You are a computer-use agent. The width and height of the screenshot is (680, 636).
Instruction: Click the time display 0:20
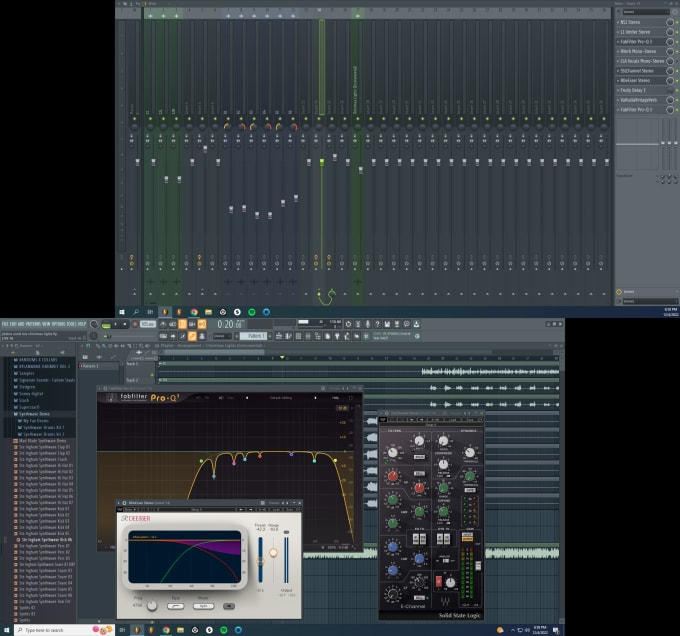(230, 324)
